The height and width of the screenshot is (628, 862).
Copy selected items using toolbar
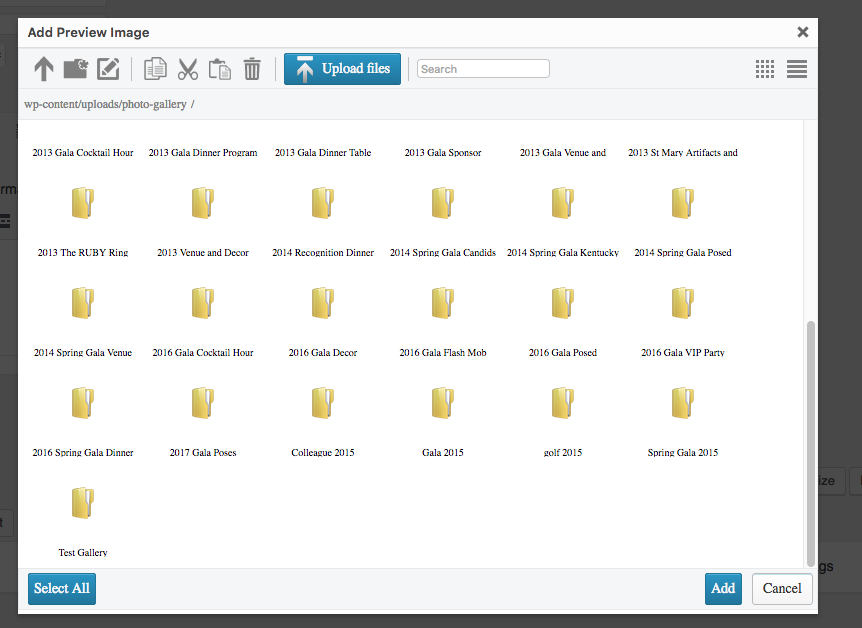pos(155,69)
